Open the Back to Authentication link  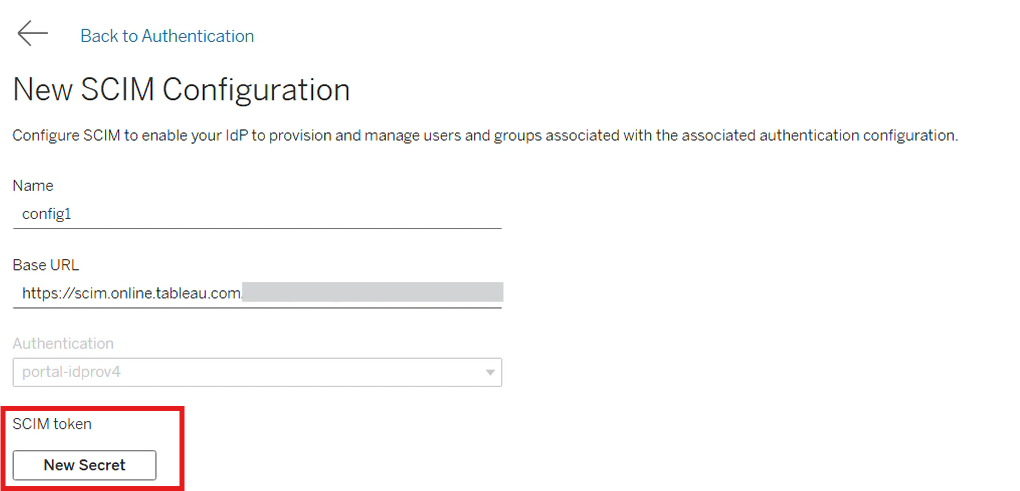(x=167, y=36)
